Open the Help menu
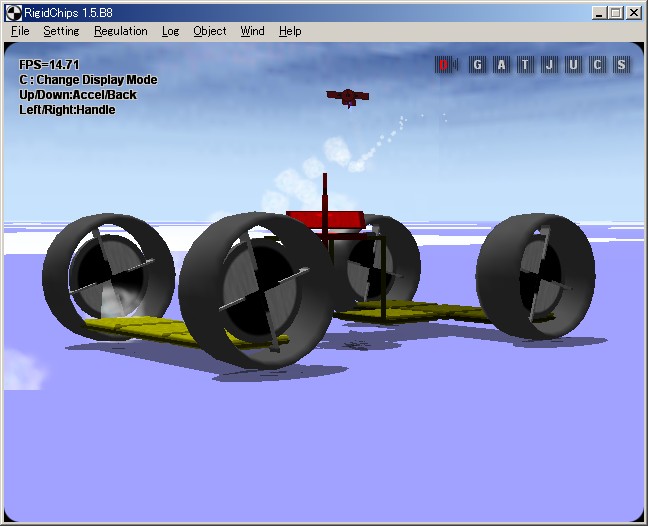Viewport: 648px width, 526px height. tap(290, 31)
